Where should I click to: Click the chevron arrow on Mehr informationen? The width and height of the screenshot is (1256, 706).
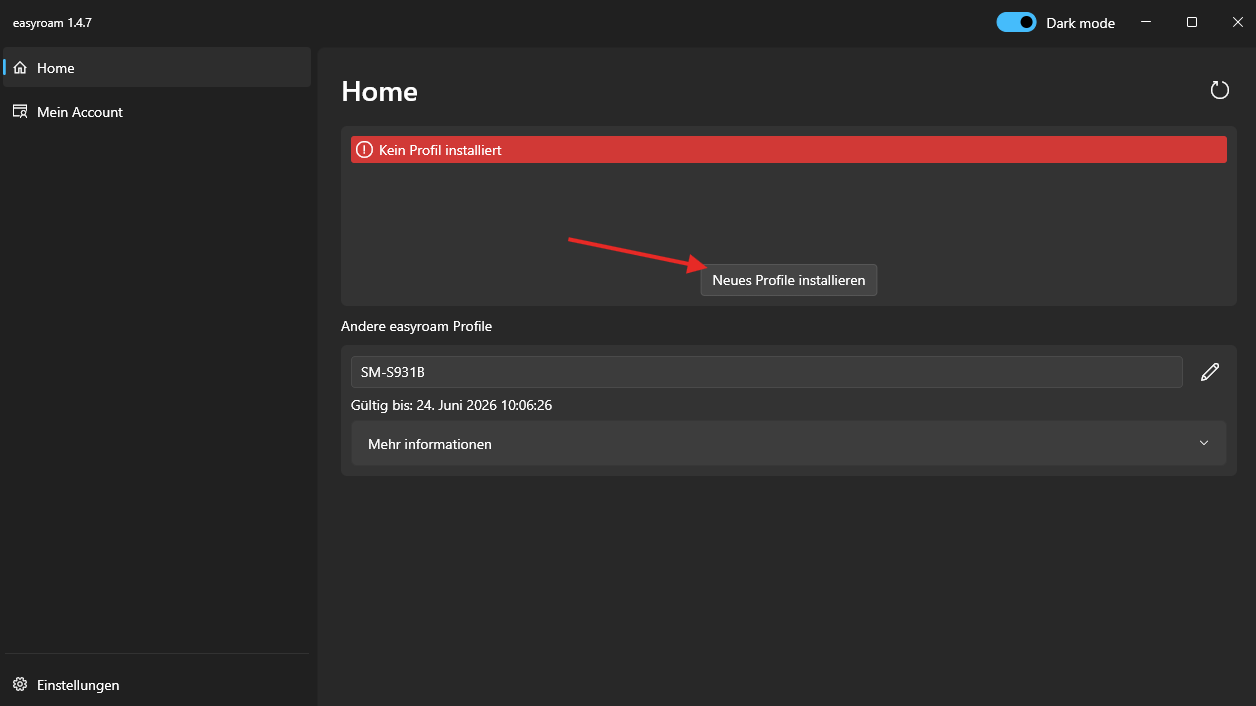click(x=1204, y=443)
